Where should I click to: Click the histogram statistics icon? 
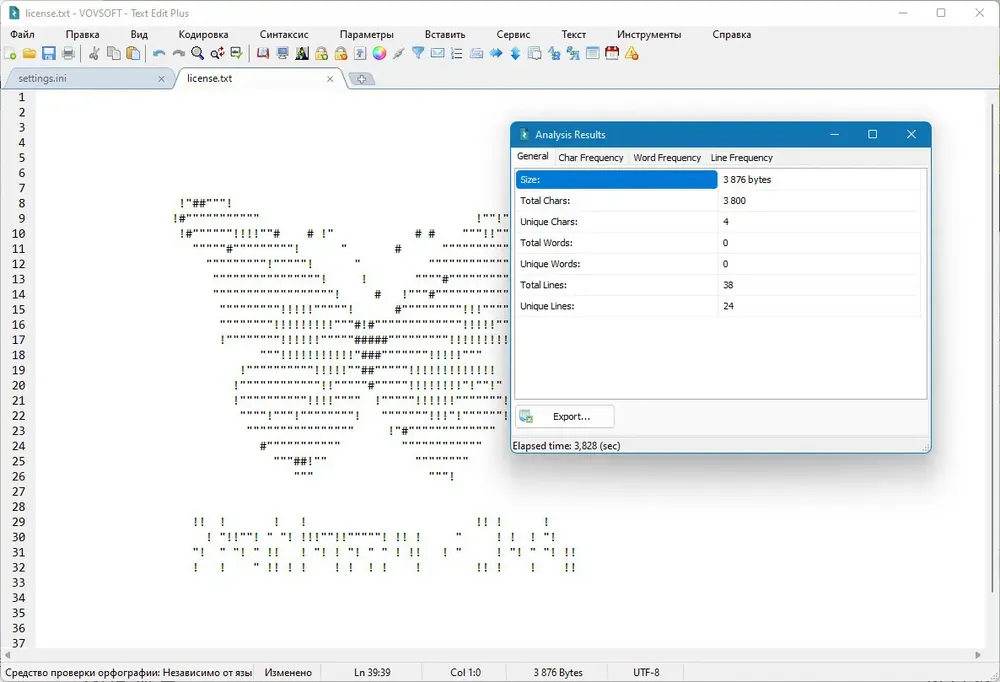[302, 54]
